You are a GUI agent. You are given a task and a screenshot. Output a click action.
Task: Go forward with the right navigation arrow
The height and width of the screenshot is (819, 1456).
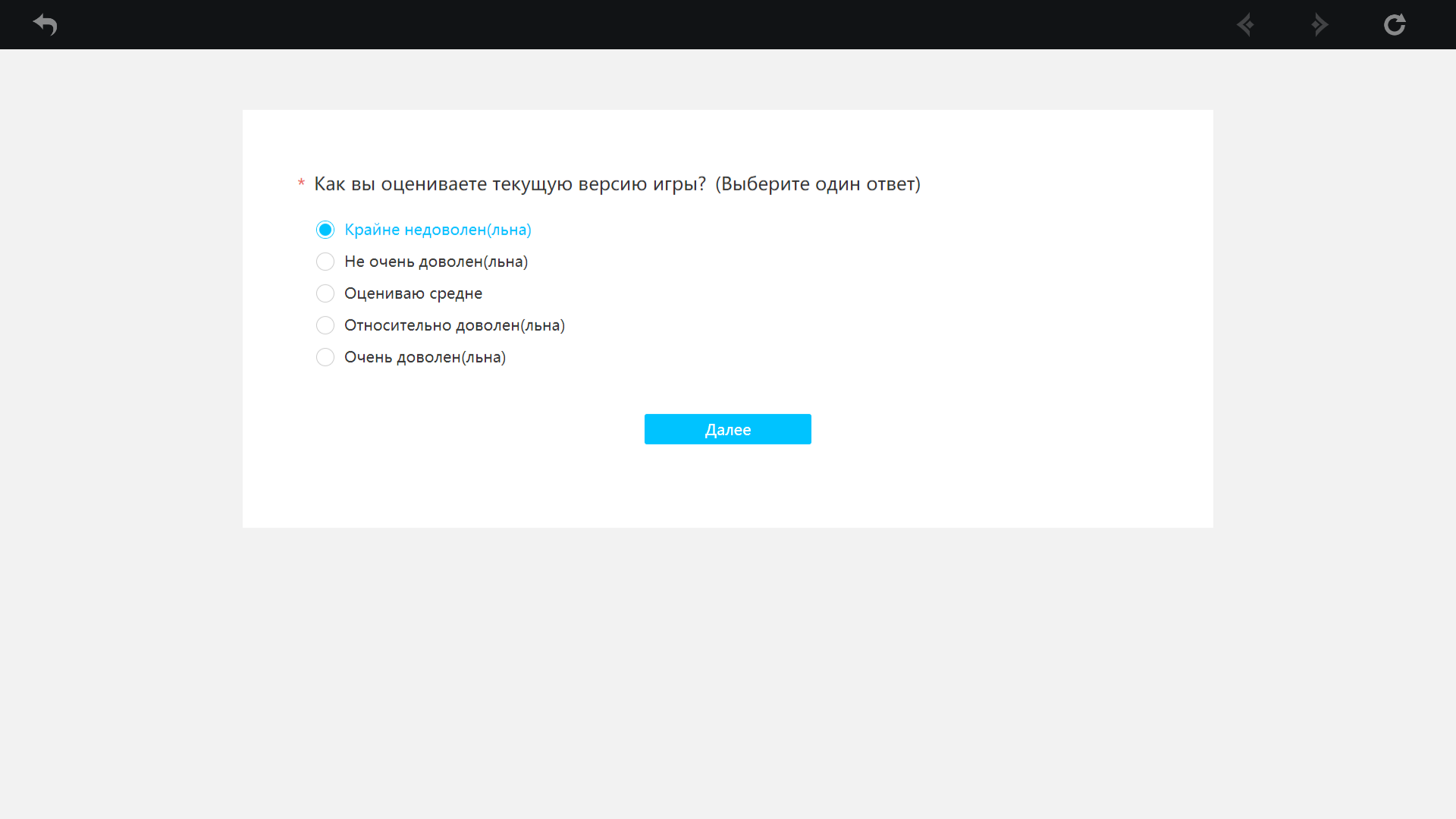1319,24
